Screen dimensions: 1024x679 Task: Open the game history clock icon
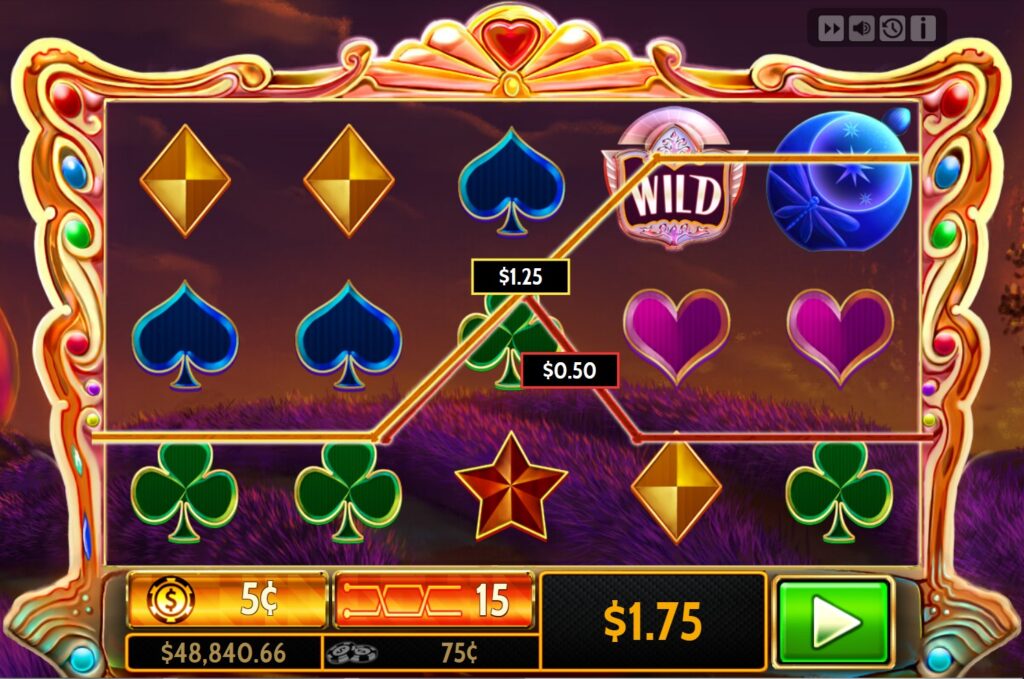tap(892, 28)
